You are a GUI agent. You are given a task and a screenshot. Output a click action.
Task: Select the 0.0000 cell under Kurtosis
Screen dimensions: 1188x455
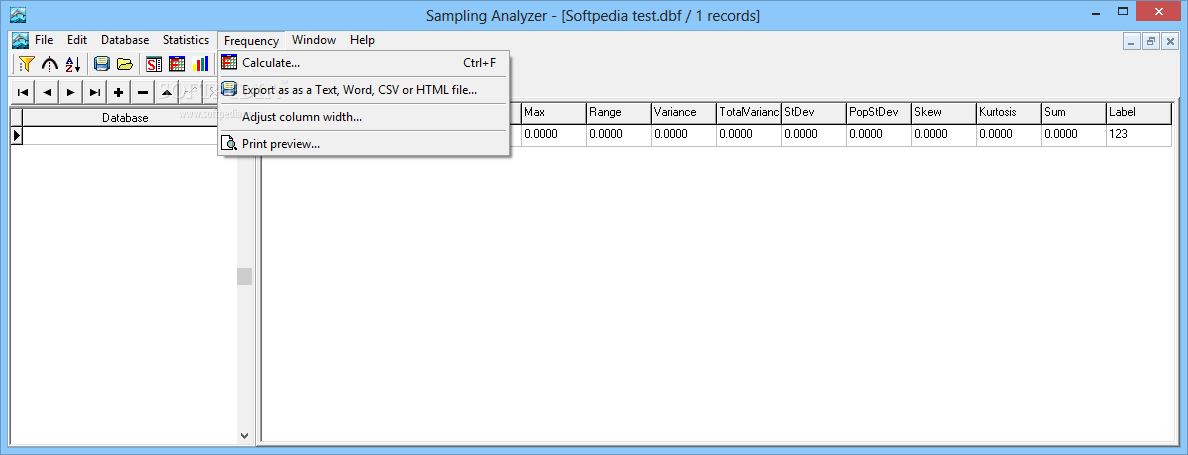(x=1008, y=134)
